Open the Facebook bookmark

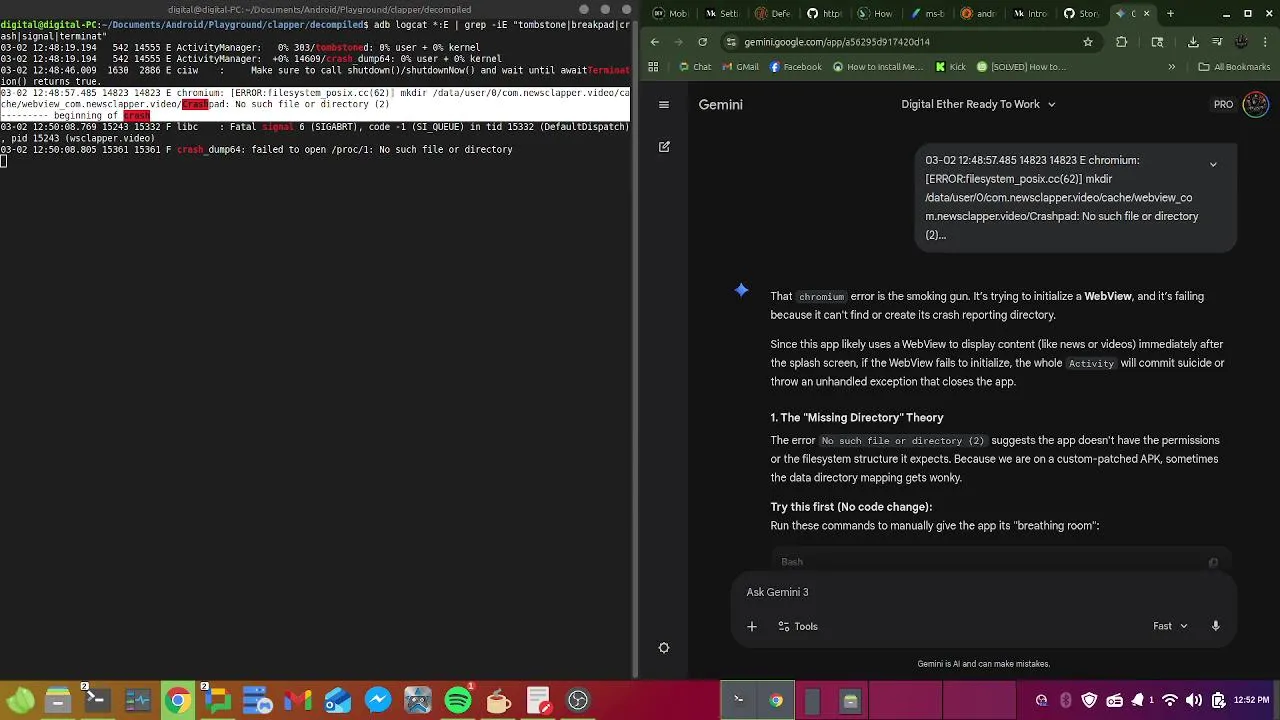[x=796, y=67]
